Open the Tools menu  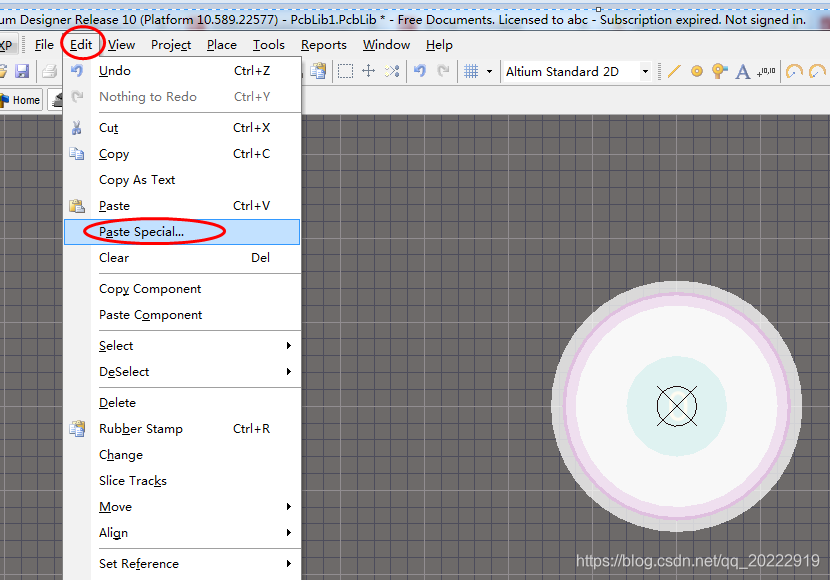pyautogui.click(x=268, y=45)
